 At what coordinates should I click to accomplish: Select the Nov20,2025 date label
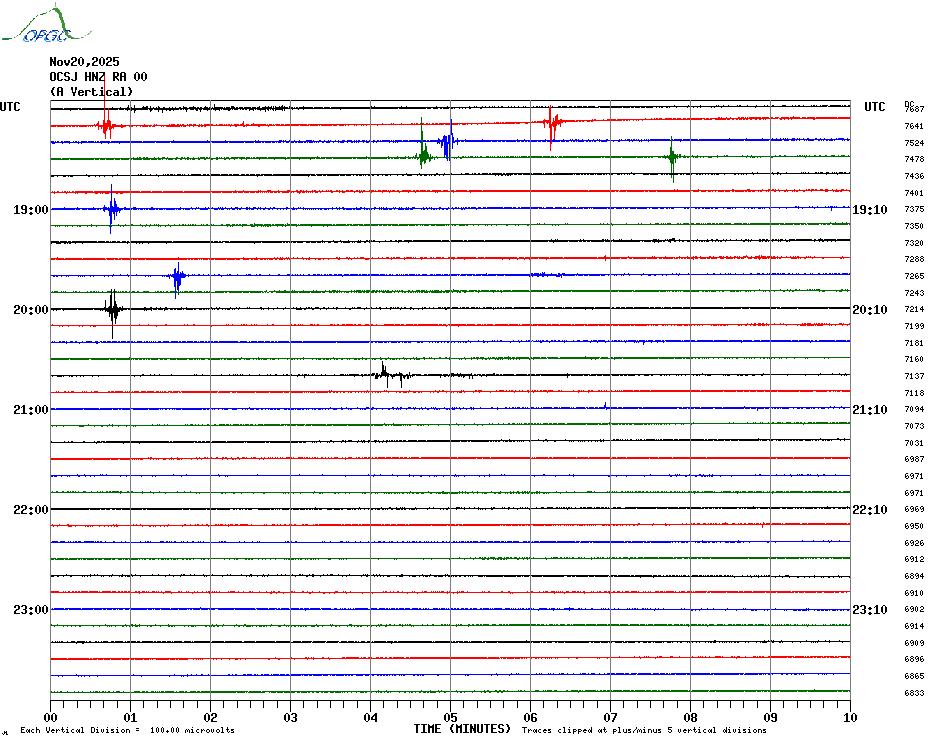(x=84, y=62)
